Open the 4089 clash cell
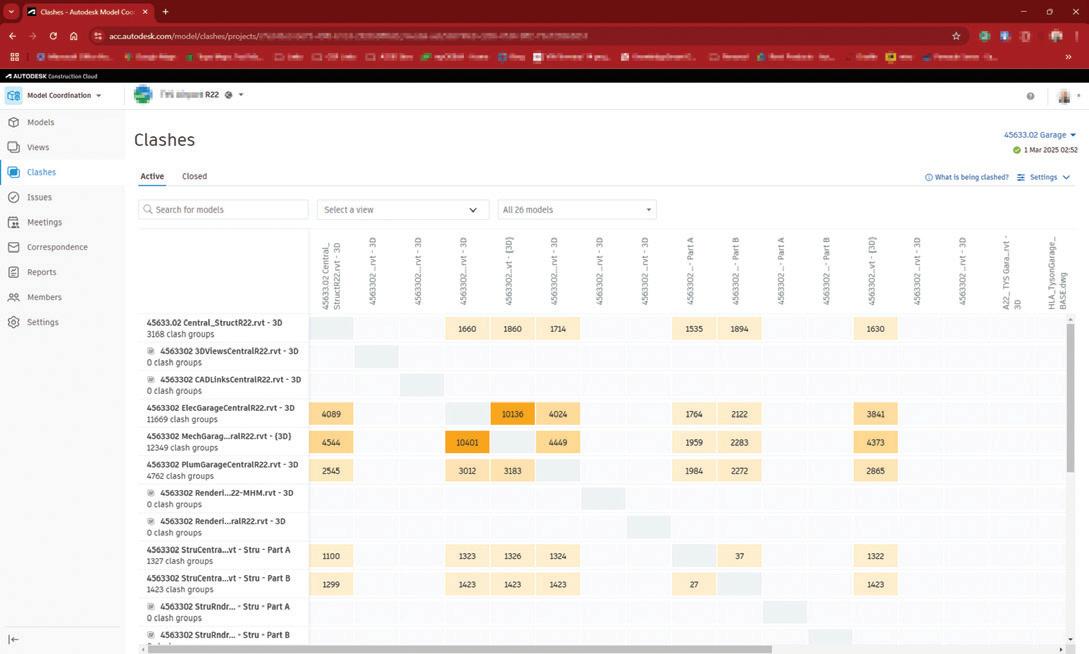This screenshot has width=1089, height=654. (x=331, y=414)
